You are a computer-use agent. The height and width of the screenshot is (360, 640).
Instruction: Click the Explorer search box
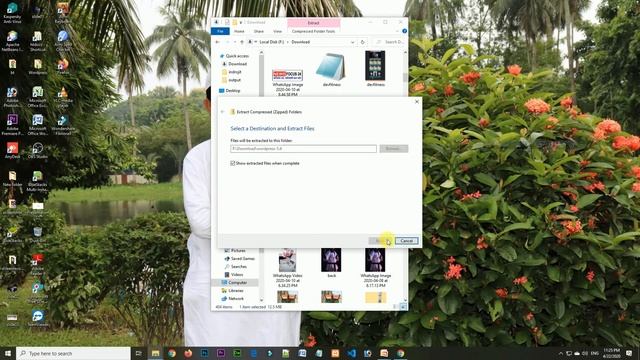click(x=390, y=42)
